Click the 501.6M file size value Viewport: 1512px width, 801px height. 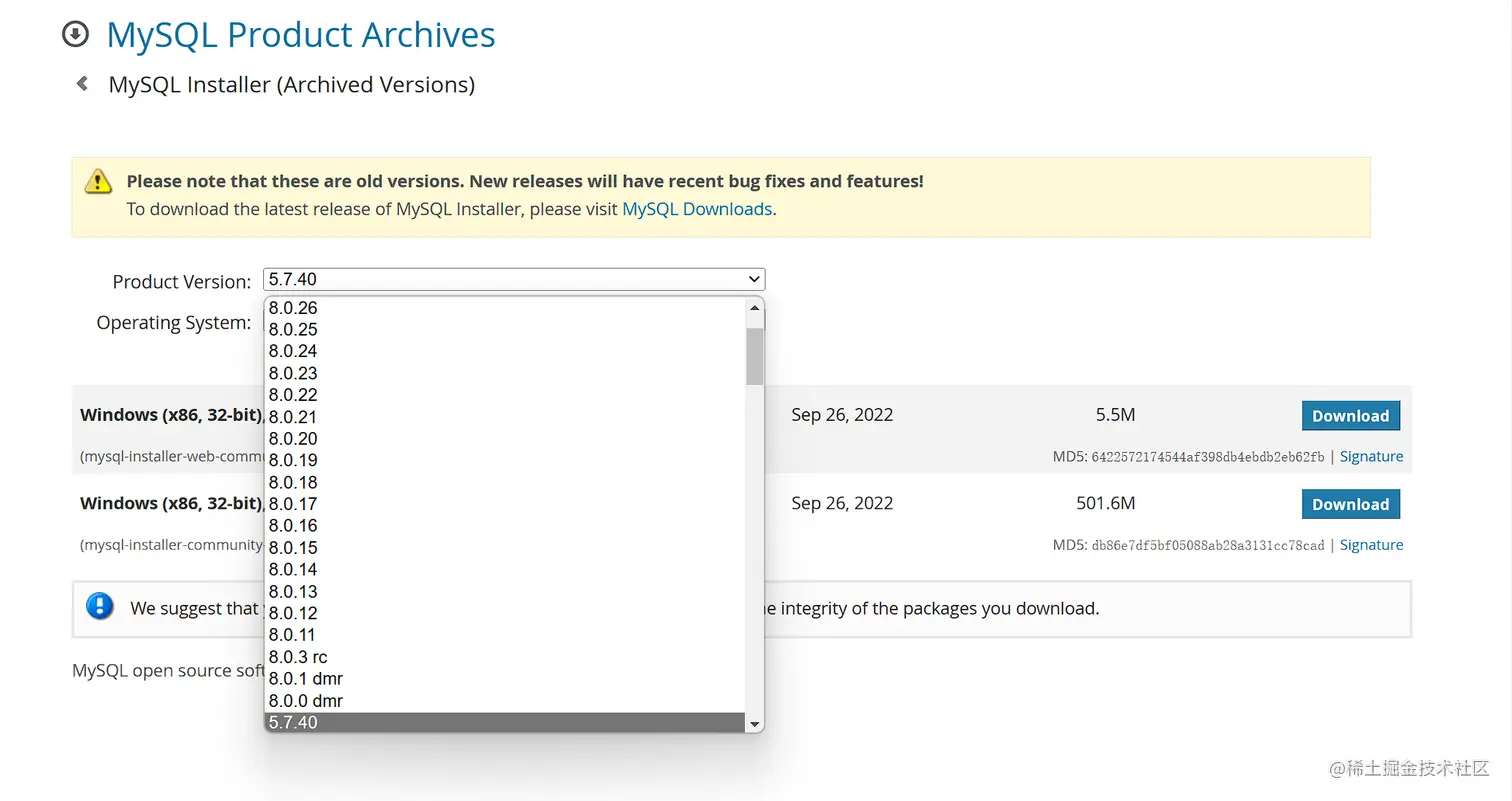point(1106,503)
